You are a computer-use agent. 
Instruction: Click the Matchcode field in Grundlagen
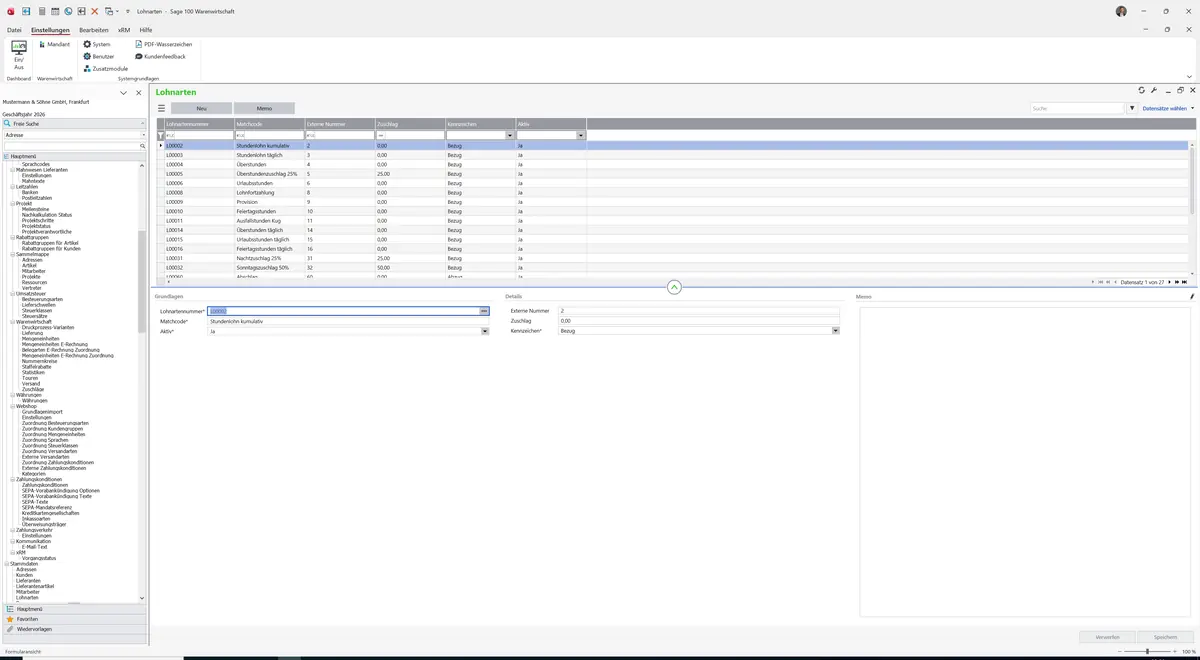[348, 321]
